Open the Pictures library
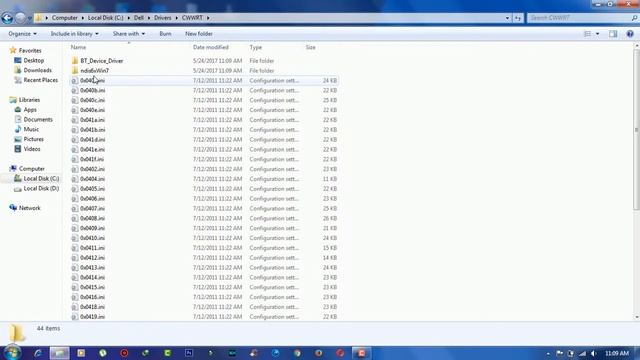Image resolution: width=640 pixels, height=360 pixels. point(33,139)
